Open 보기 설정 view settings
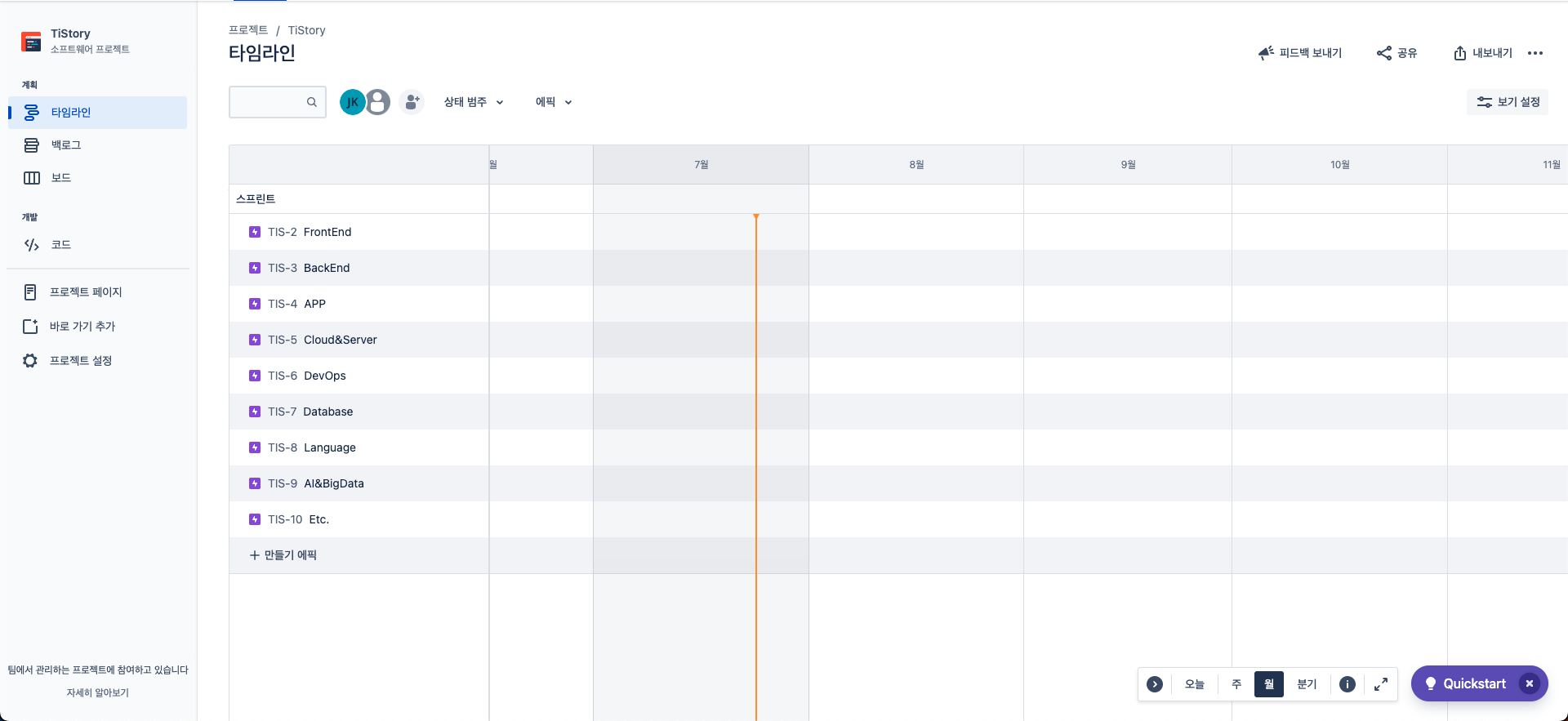 1508,102
